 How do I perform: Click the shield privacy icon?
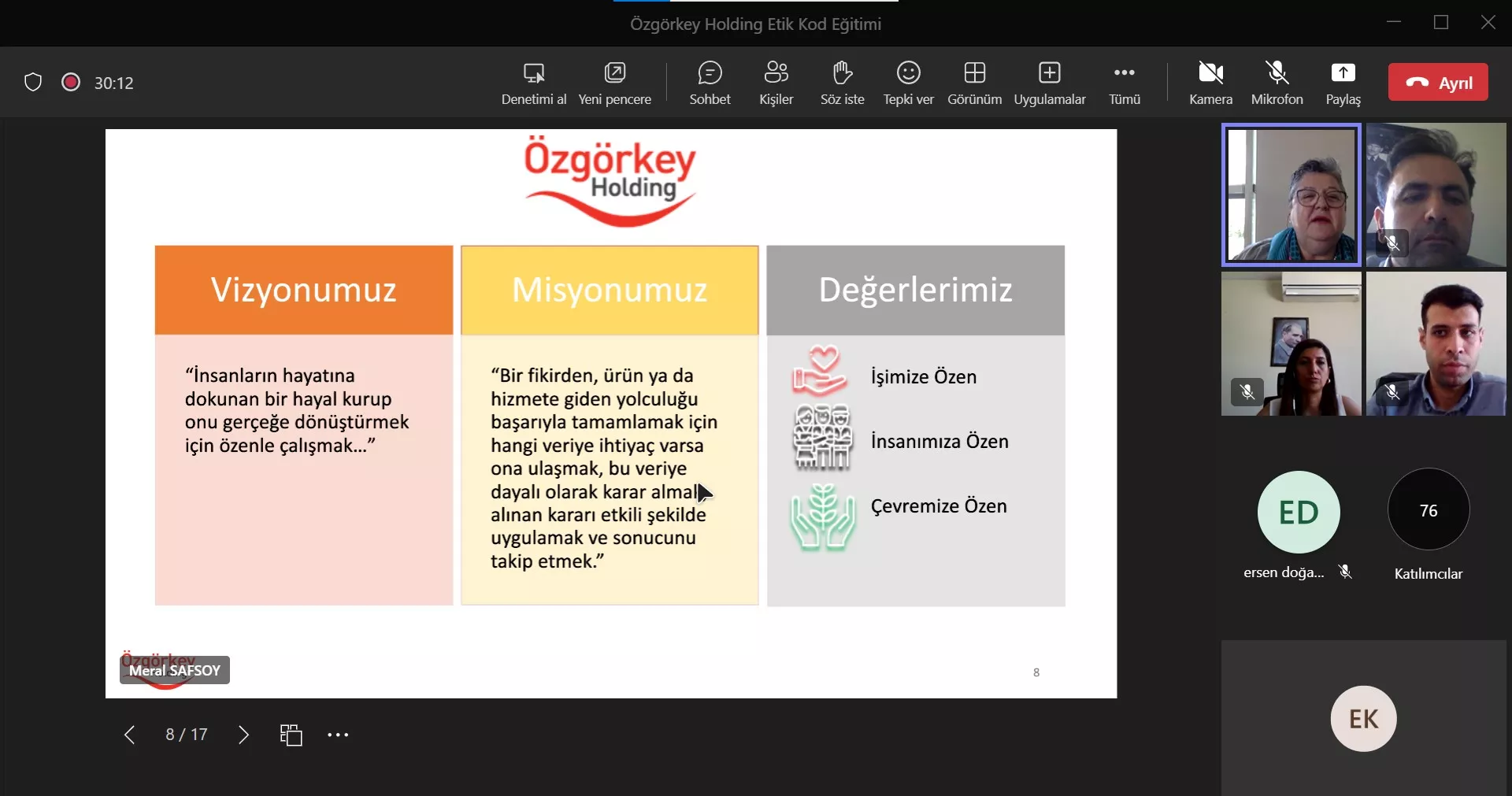point(33,82)
